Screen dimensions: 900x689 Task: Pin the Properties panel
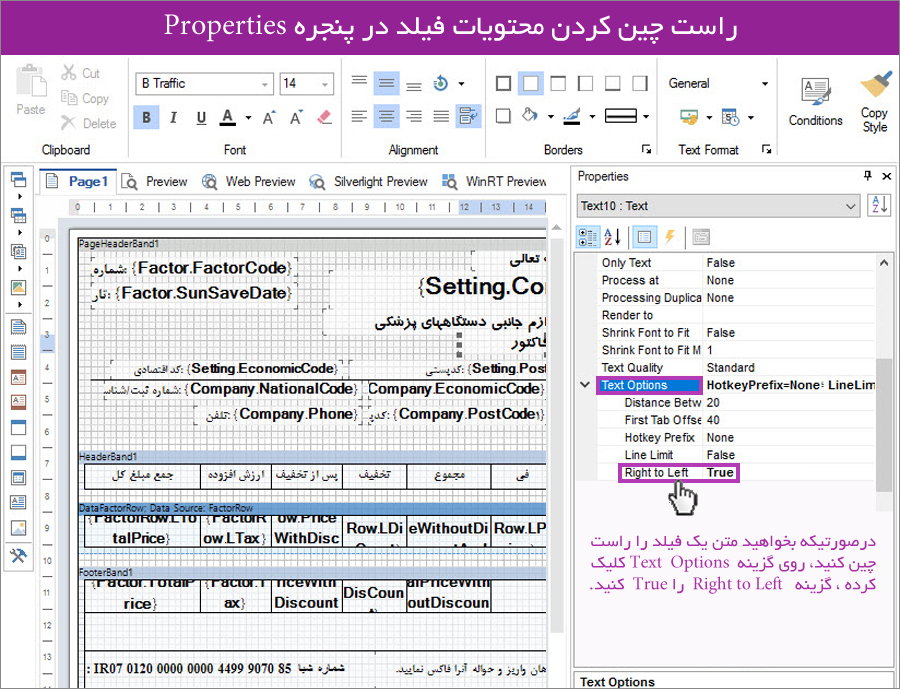click(867, 177)
